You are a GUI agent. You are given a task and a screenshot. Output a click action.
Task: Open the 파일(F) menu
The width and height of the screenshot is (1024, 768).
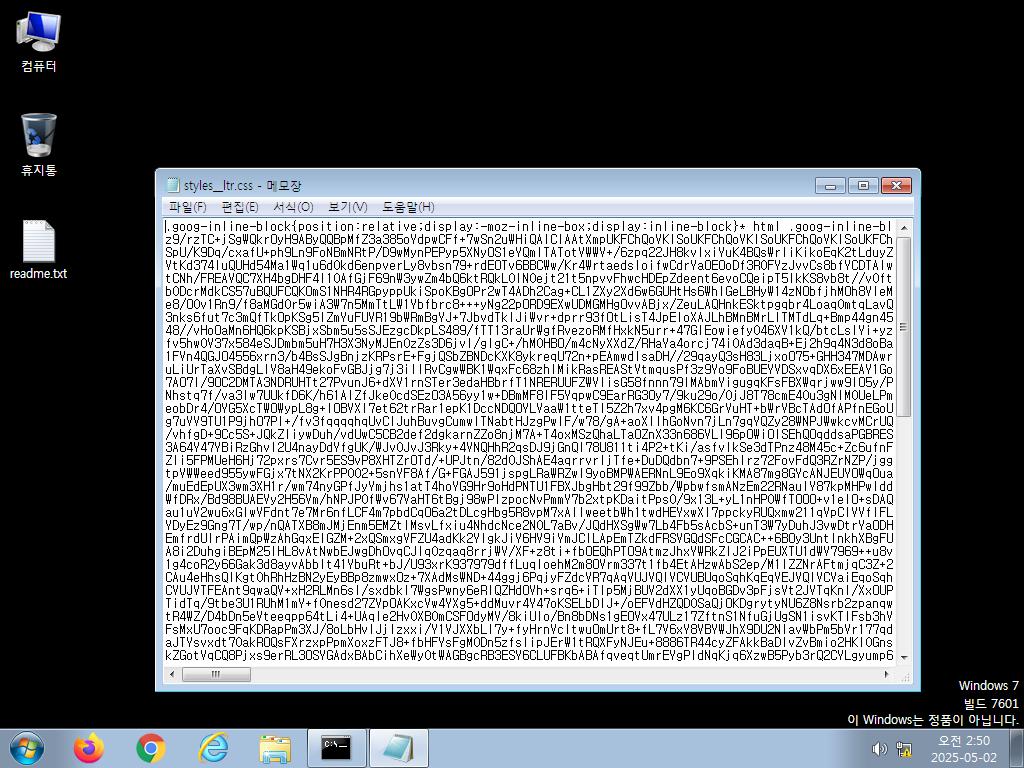coord(187,207)
